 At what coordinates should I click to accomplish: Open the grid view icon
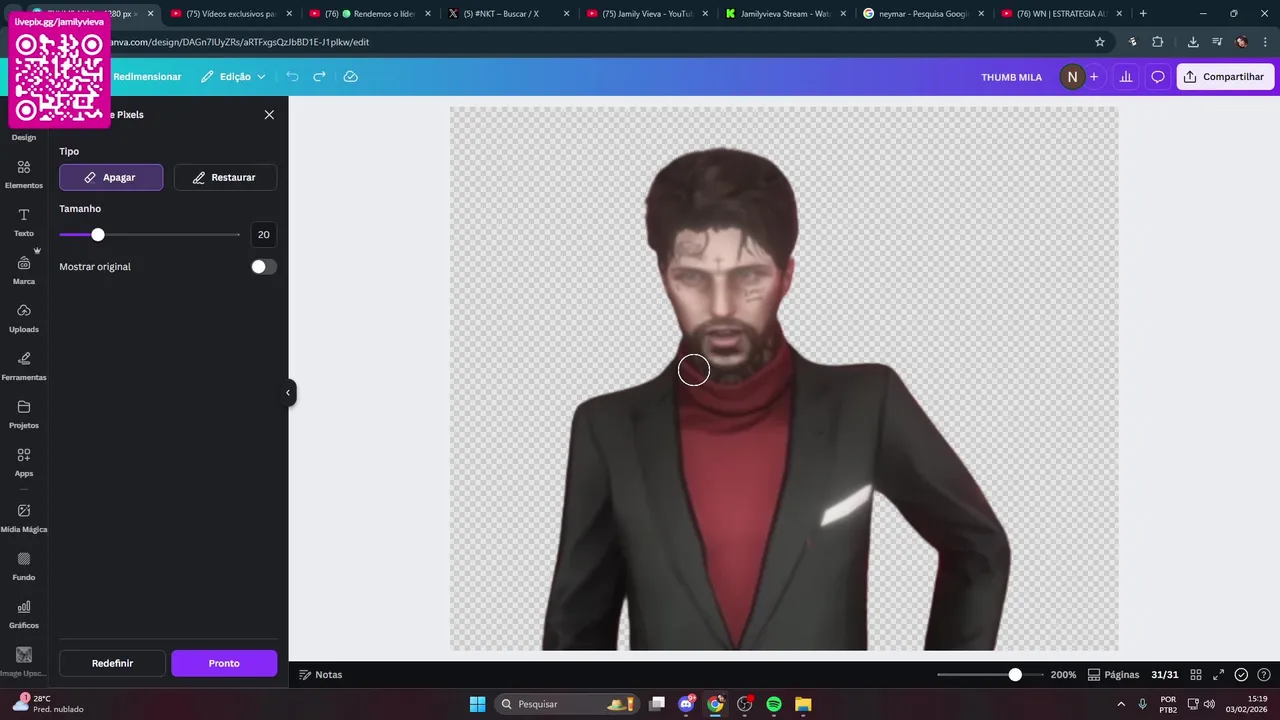click(x=1196, y=675)
